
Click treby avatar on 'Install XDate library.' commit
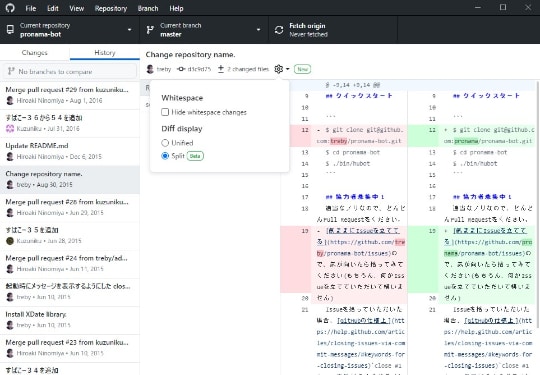pos(10,325)
